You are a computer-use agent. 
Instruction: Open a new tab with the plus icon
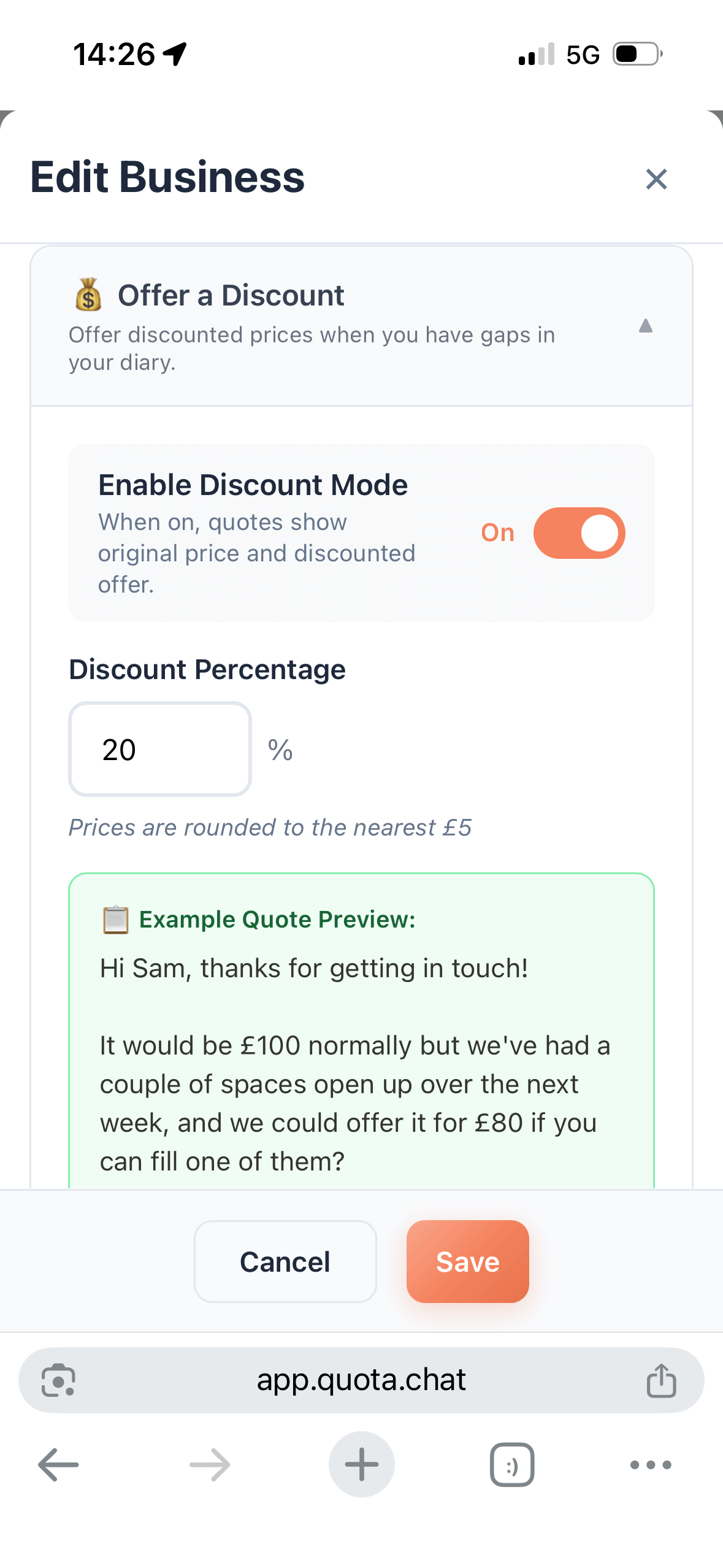(361, 1465)
